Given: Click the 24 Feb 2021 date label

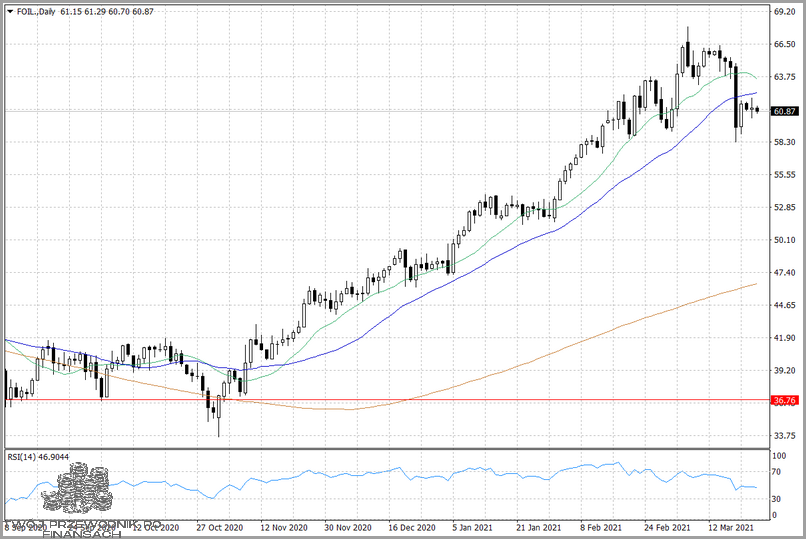Looking at the screenshot, I should [668, 526].
